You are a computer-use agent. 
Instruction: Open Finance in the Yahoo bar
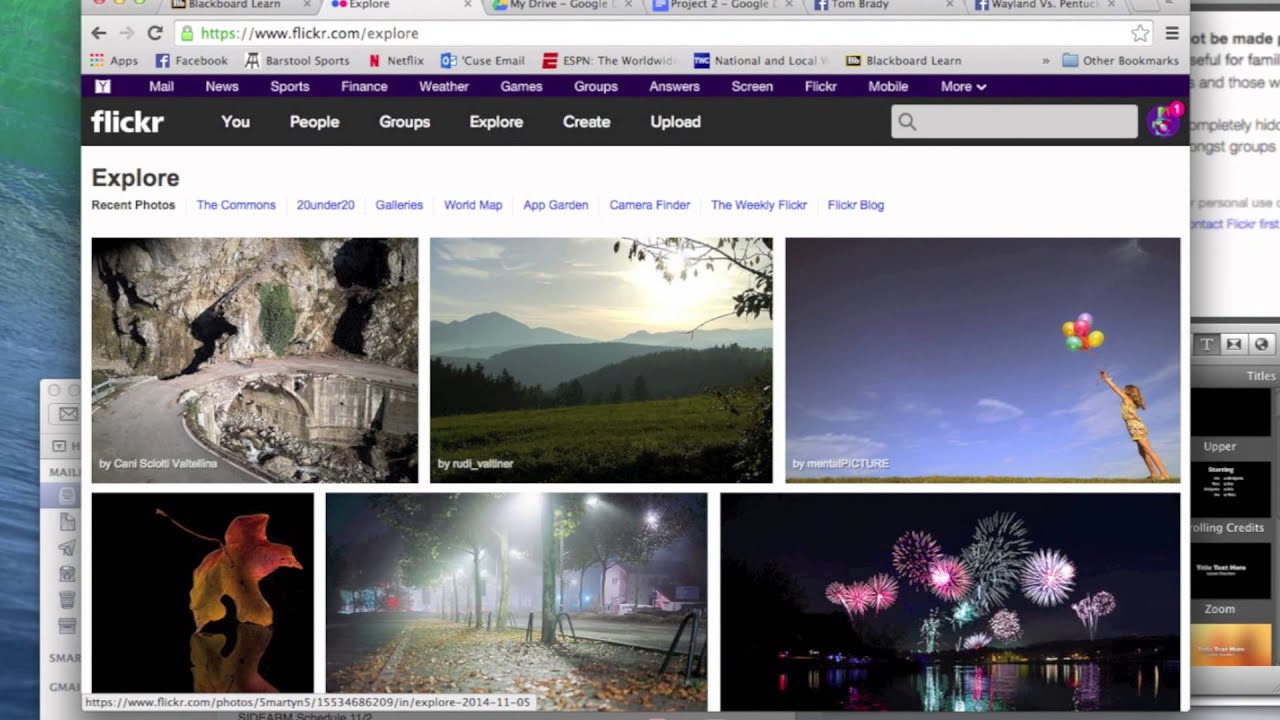364,87
